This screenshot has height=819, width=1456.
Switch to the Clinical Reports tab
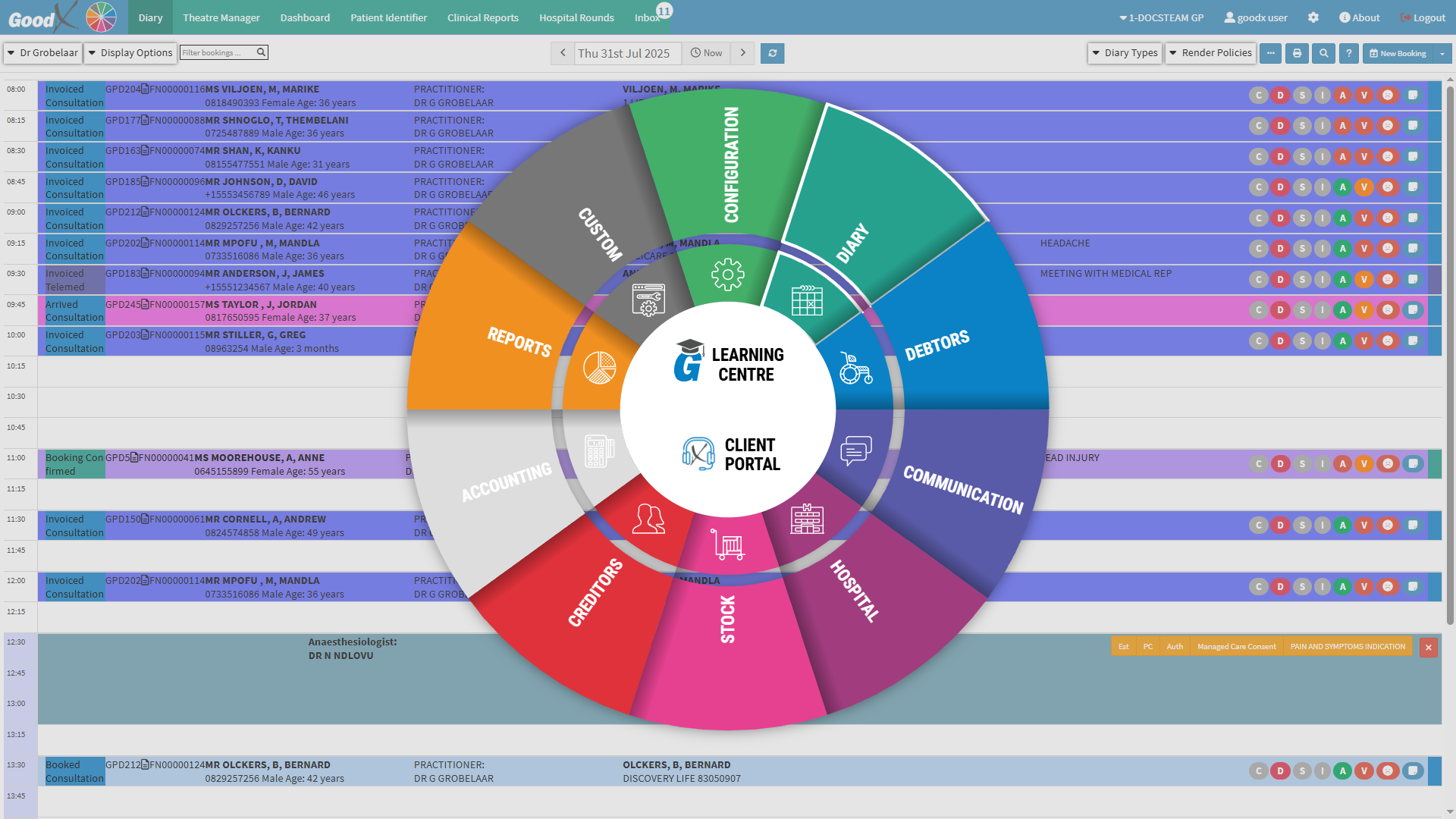click(482, 17)
